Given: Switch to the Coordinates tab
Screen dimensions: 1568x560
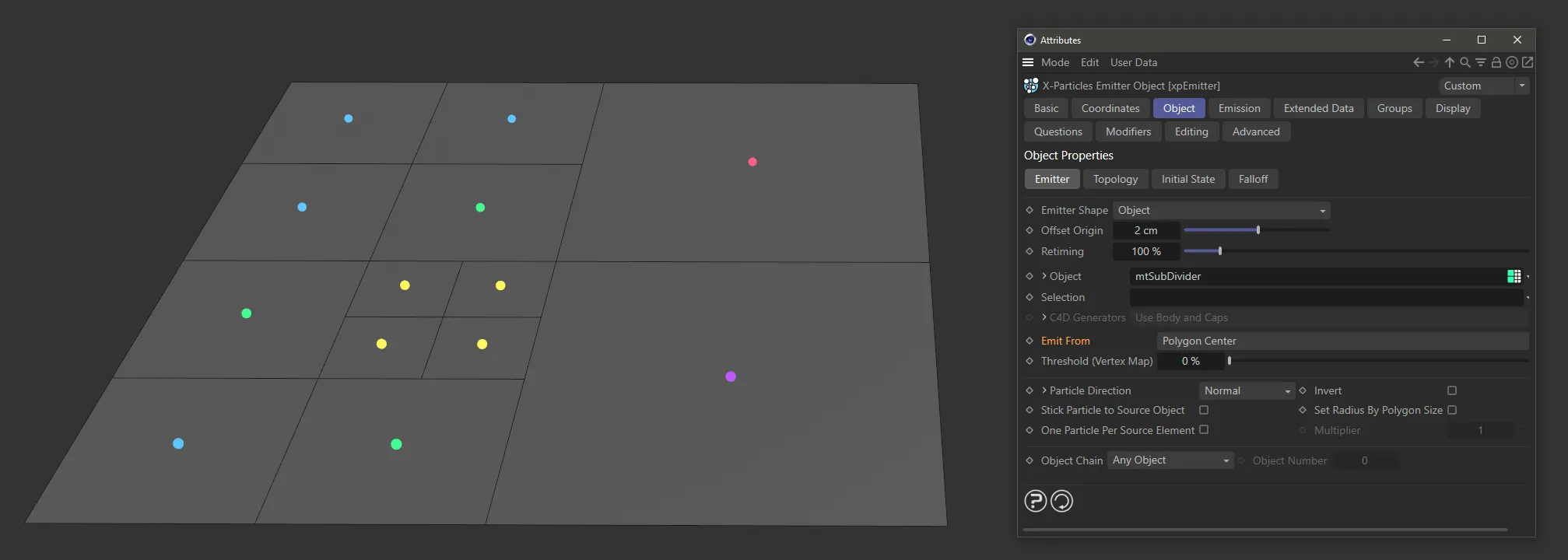Looking at the screenshot, I should (x=1110, y=108).
